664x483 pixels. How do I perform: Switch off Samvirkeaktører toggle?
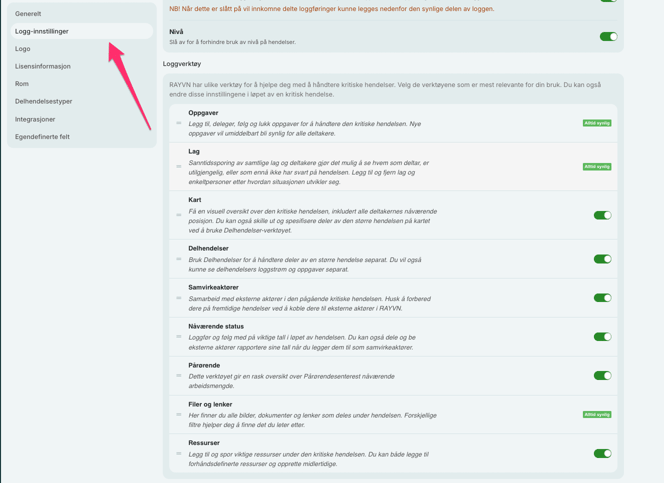point(602,298)
